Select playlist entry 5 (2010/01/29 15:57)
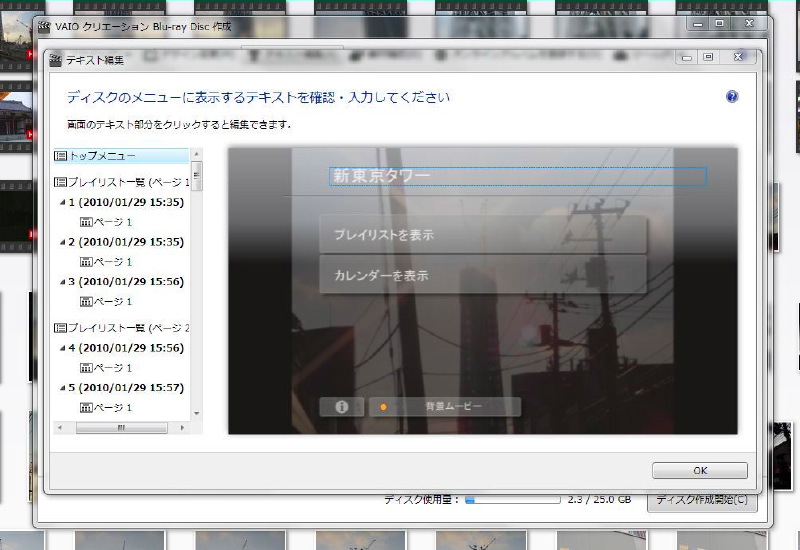The image size is (800, 550). (x=126, y=388)
